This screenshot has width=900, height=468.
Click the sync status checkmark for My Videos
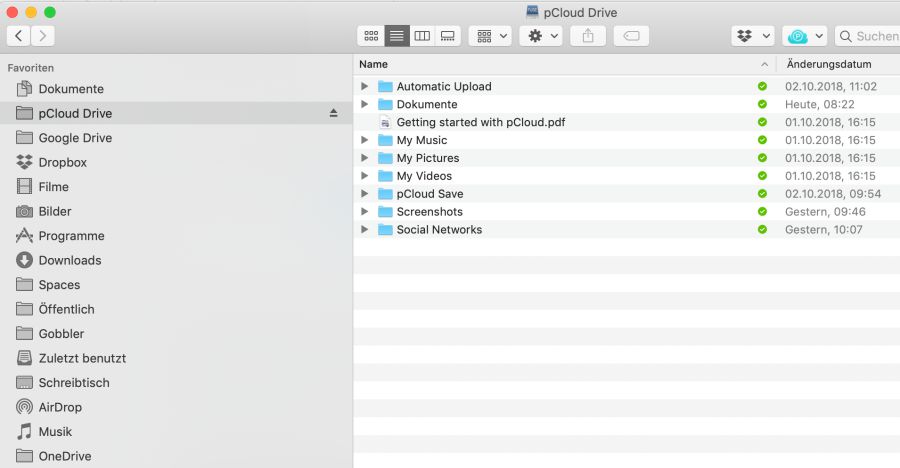click(762, 175)
